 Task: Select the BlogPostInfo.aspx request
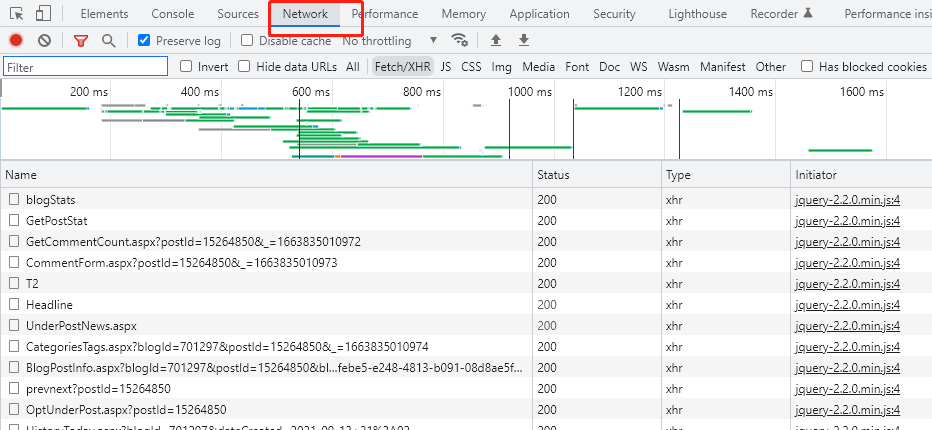tap(275, 368)
